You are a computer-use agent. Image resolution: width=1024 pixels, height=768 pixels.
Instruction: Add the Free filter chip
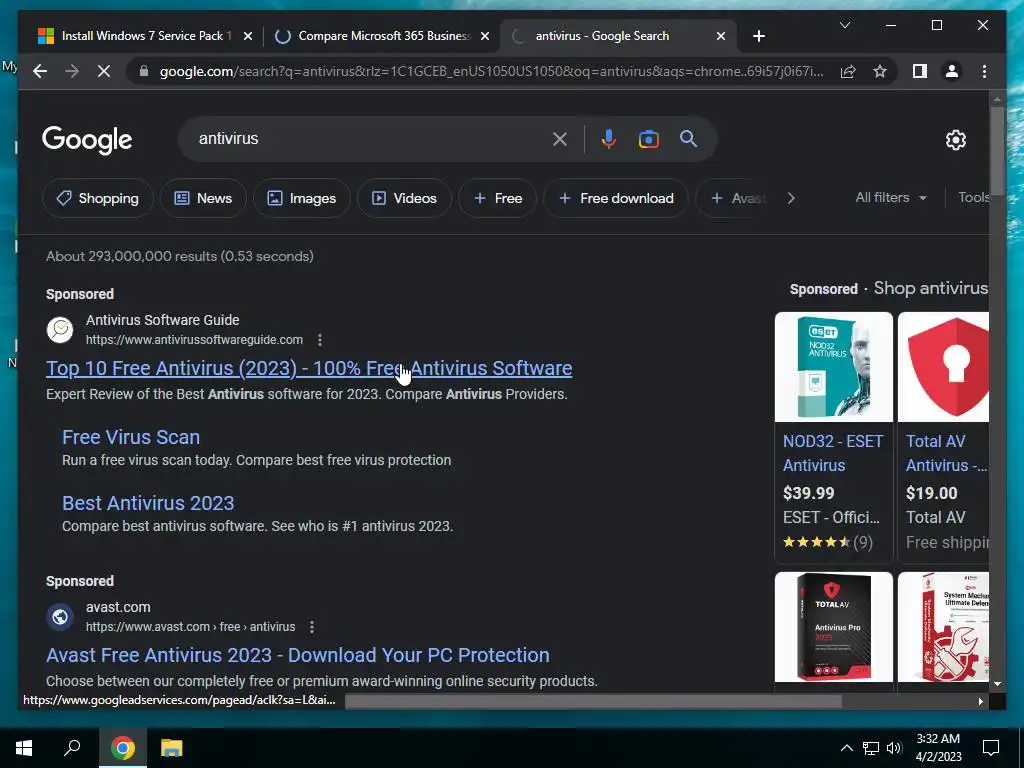498,198
